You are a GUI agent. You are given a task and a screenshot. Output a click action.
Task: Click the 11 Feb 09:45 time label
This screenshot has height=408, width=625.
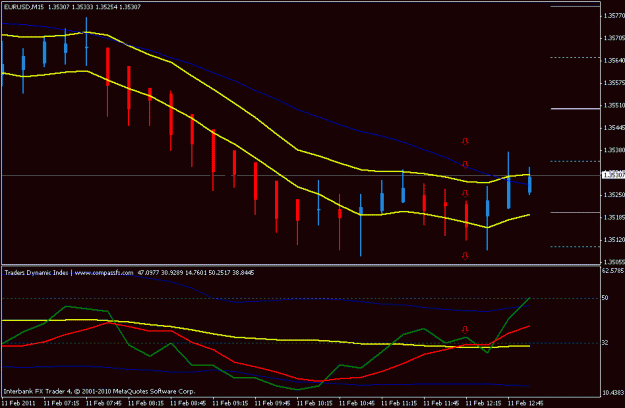[x=273, y=403]
